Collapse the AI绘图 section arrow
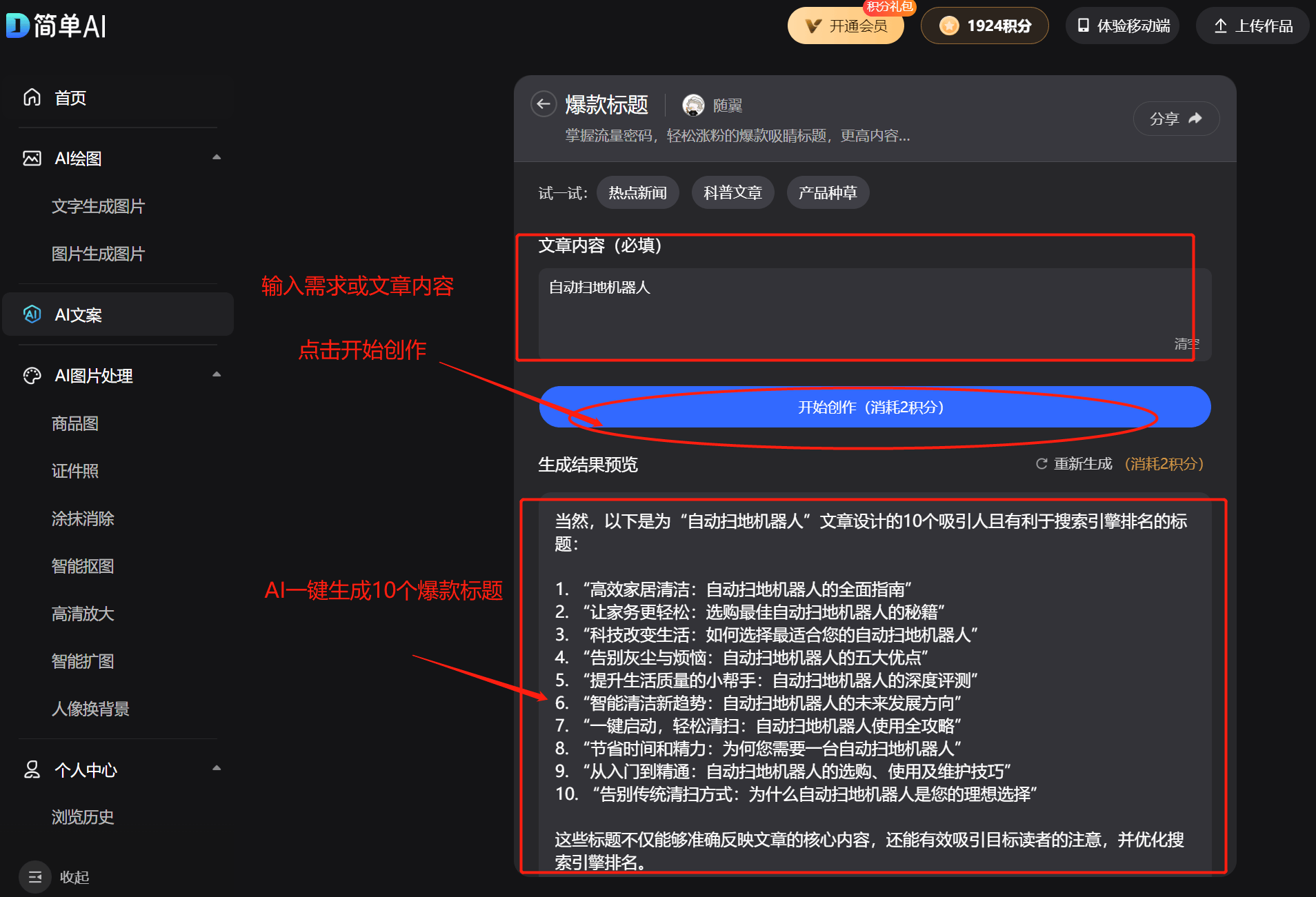 click(217, 157)
